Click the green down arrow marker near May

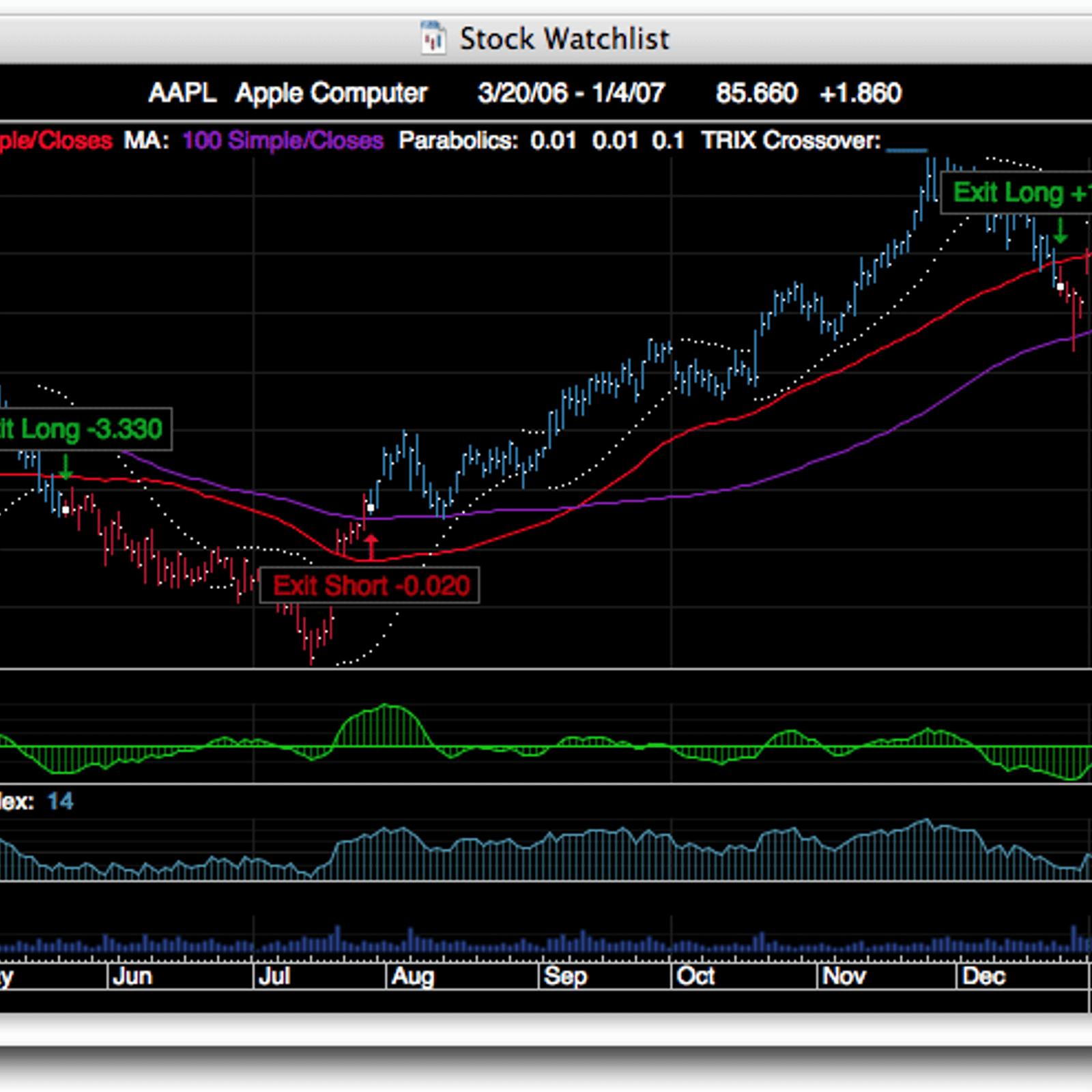[x=66, y=468]
